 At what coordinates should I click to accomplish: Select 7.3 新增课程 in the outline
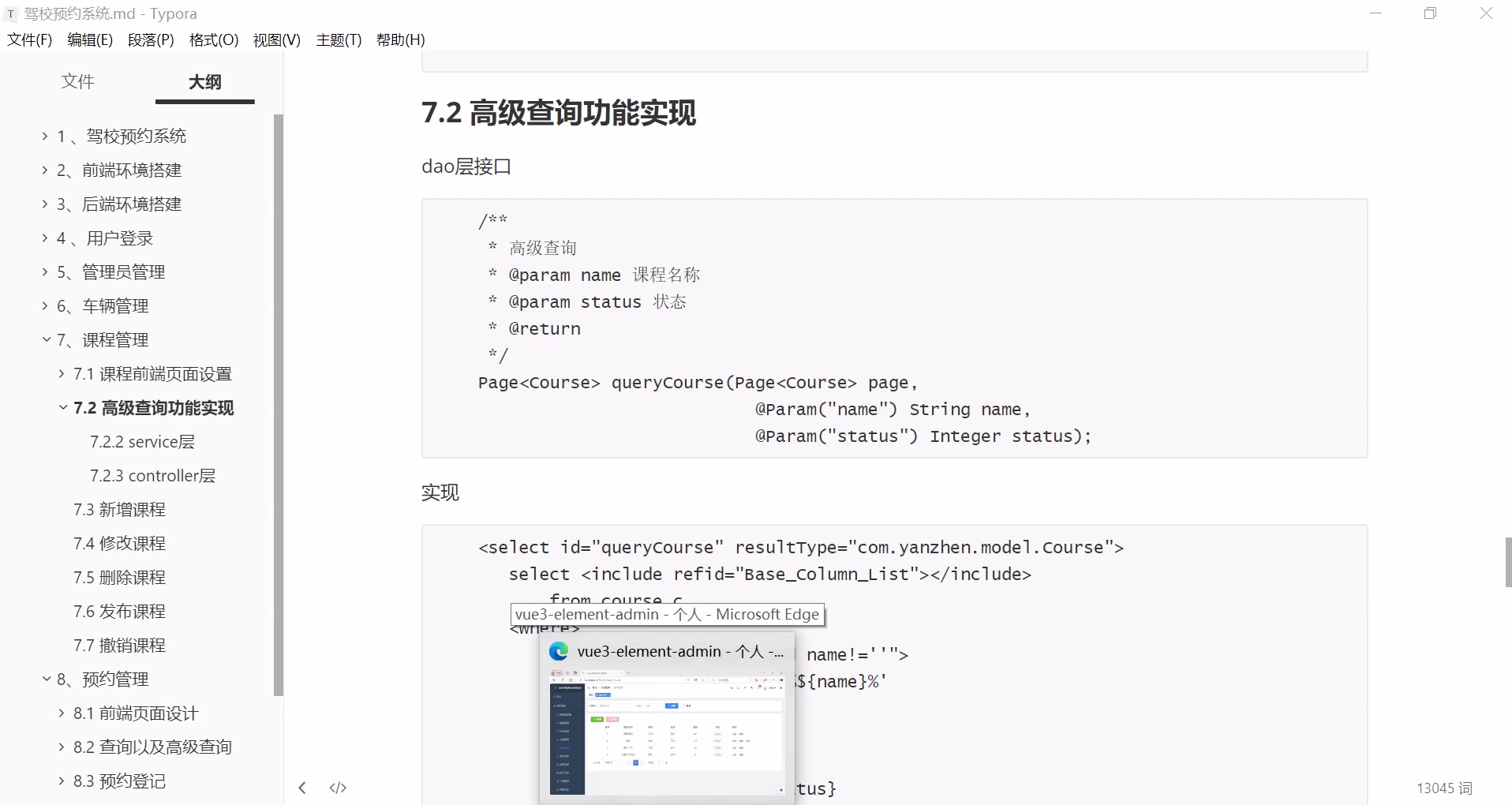pos(119,509)
